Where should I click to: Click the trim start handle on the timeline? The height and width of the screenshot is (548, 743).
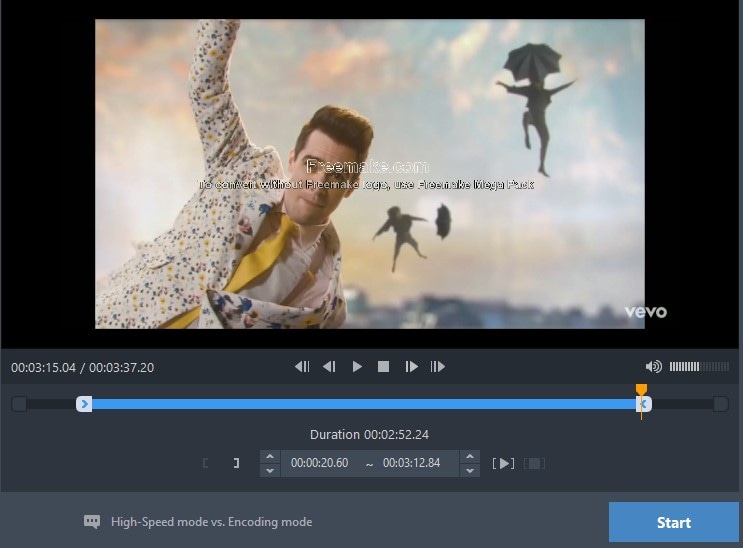coord(84,404)
